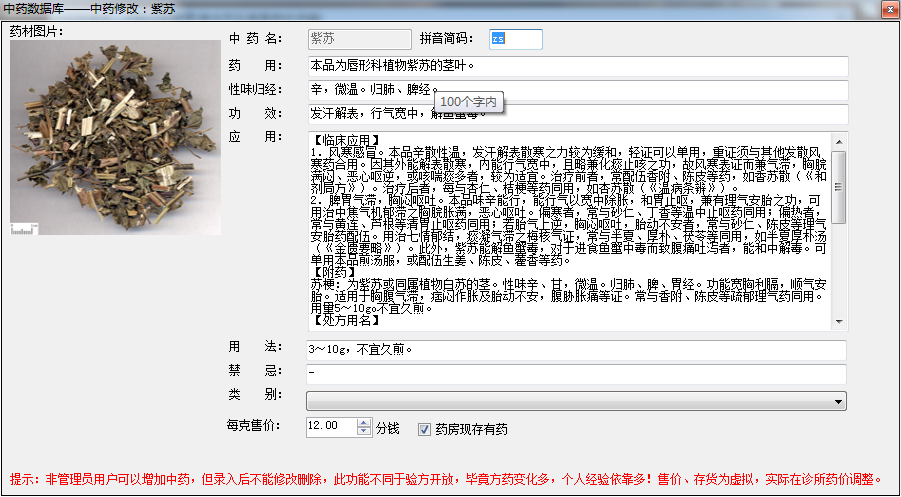Increase 每克售价 with spinner up arrow

[362, 422]
